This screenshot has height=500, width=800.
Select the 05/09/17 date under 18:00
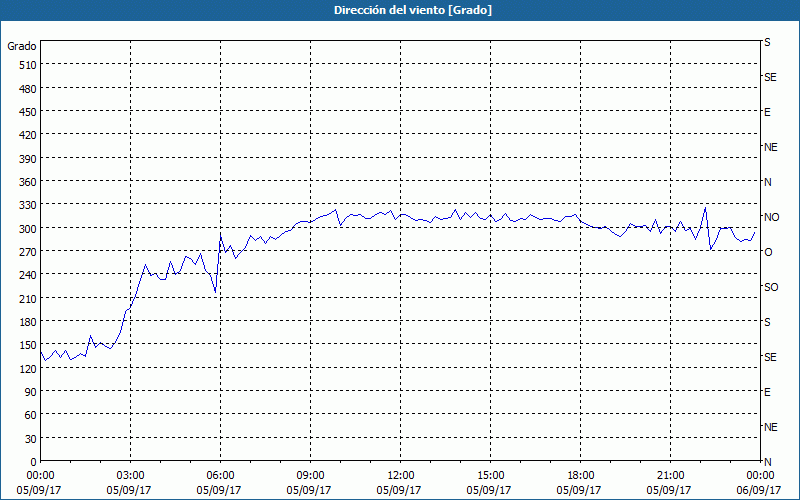(579, 490)
